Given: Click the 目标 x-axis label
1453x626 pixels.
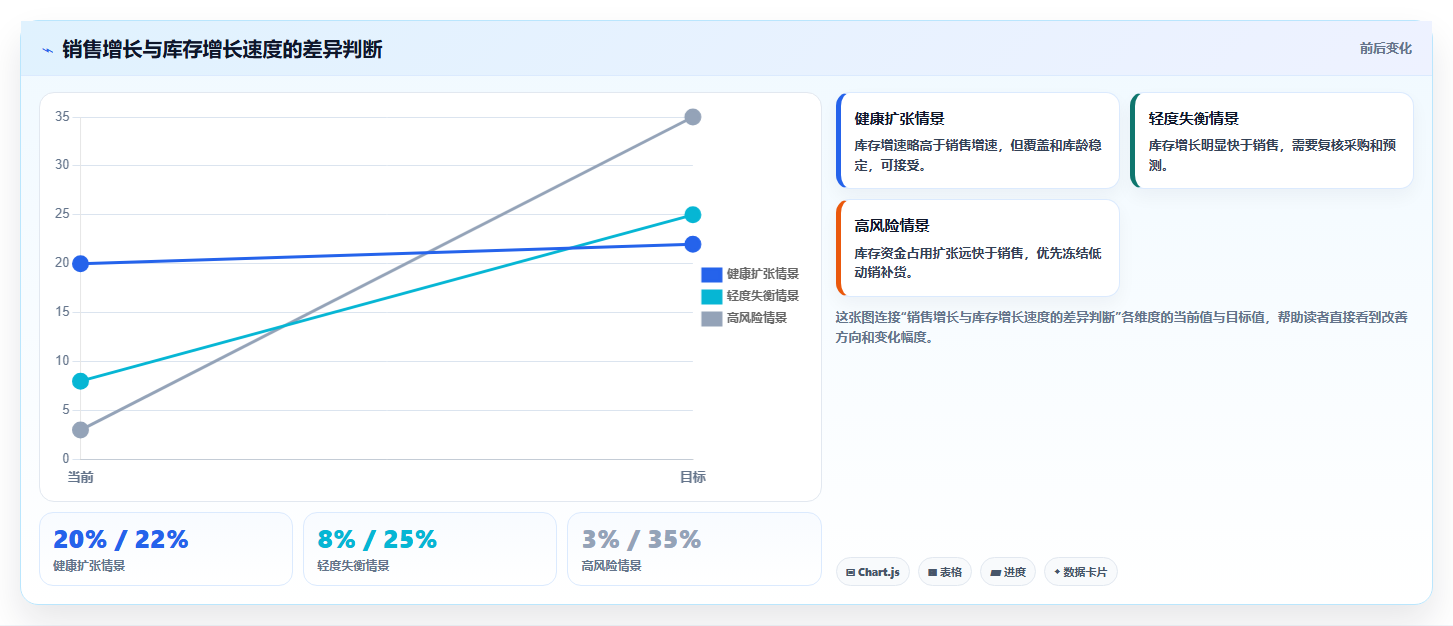Looking at the screenshot, I should pos(693,478).
